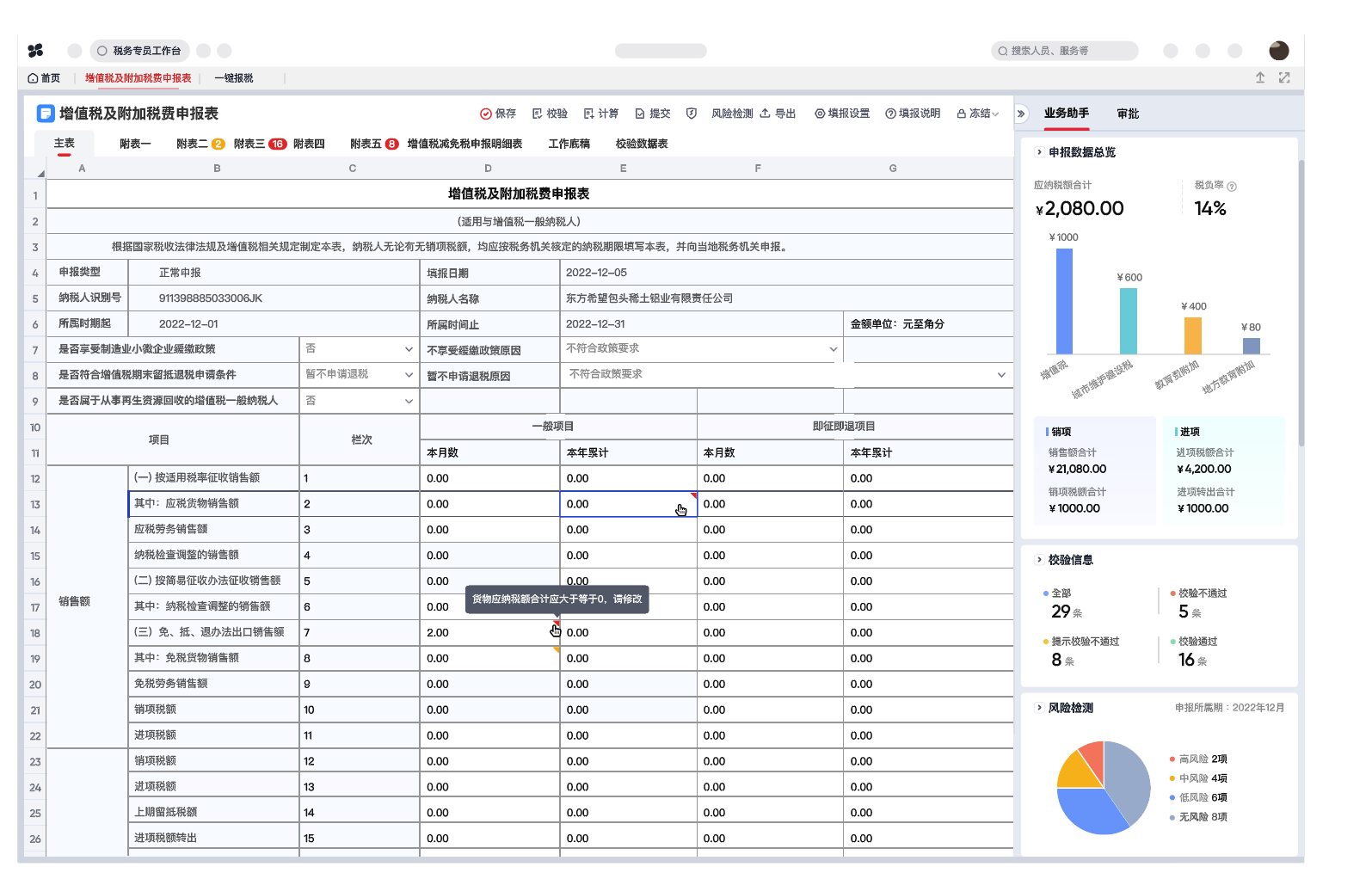Click the 冻结 lock icon
This screenshot has height=879, width=1372.
pyautogui.click(x=962, y=114)
